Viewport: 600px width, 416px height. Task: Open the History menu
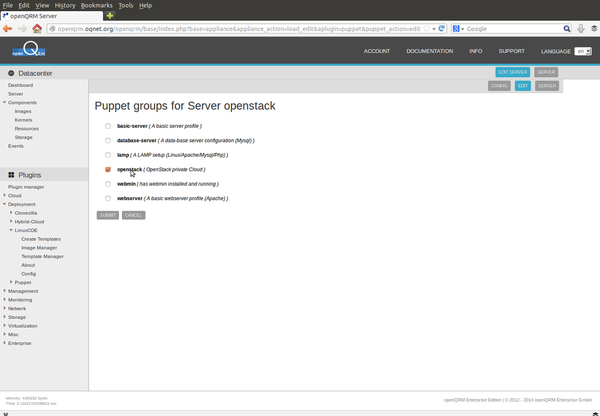tap(65, 5)
